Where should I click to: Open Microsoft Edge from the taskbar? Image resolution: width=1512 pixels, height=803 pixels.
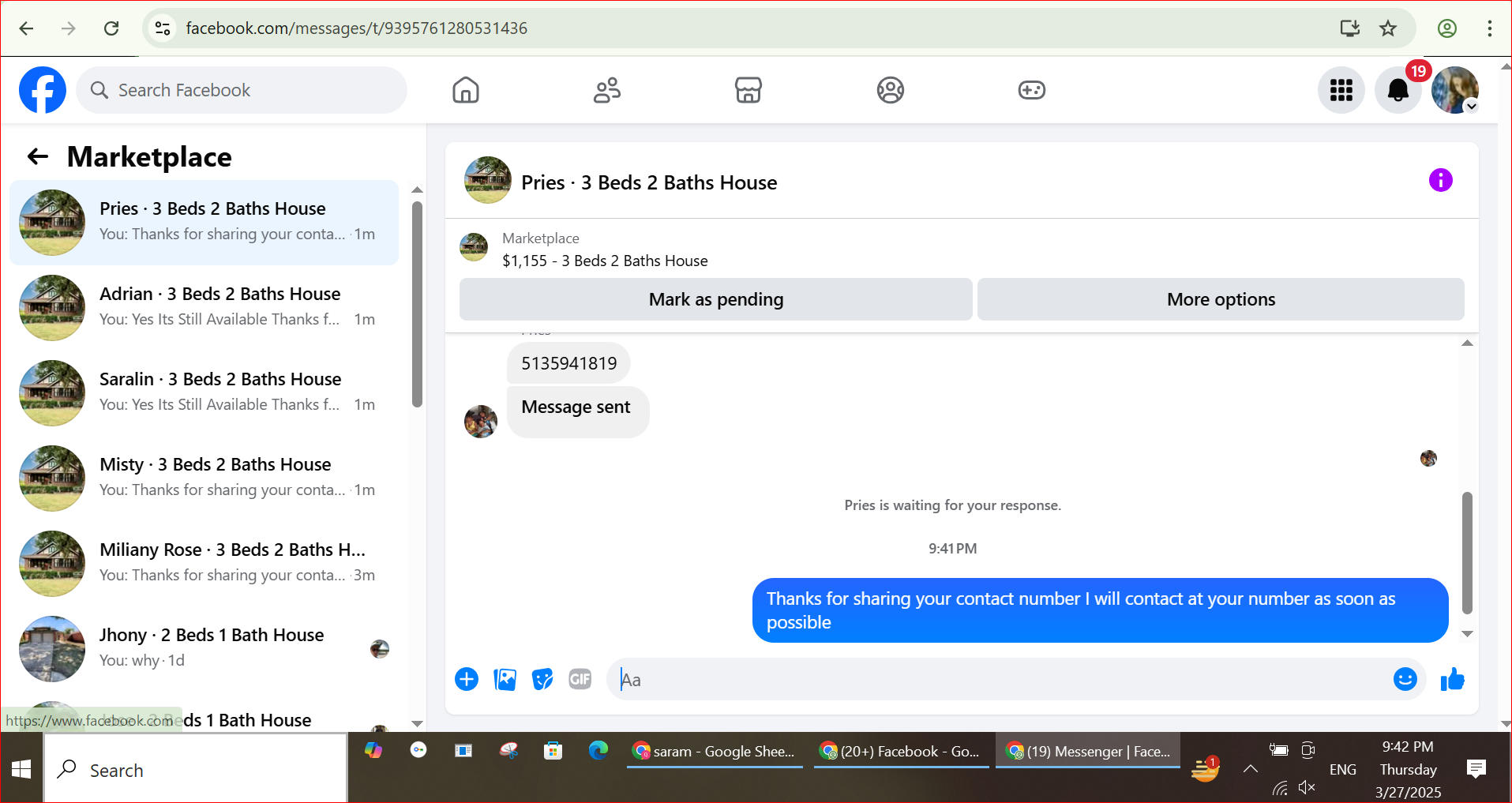(598, 750)
